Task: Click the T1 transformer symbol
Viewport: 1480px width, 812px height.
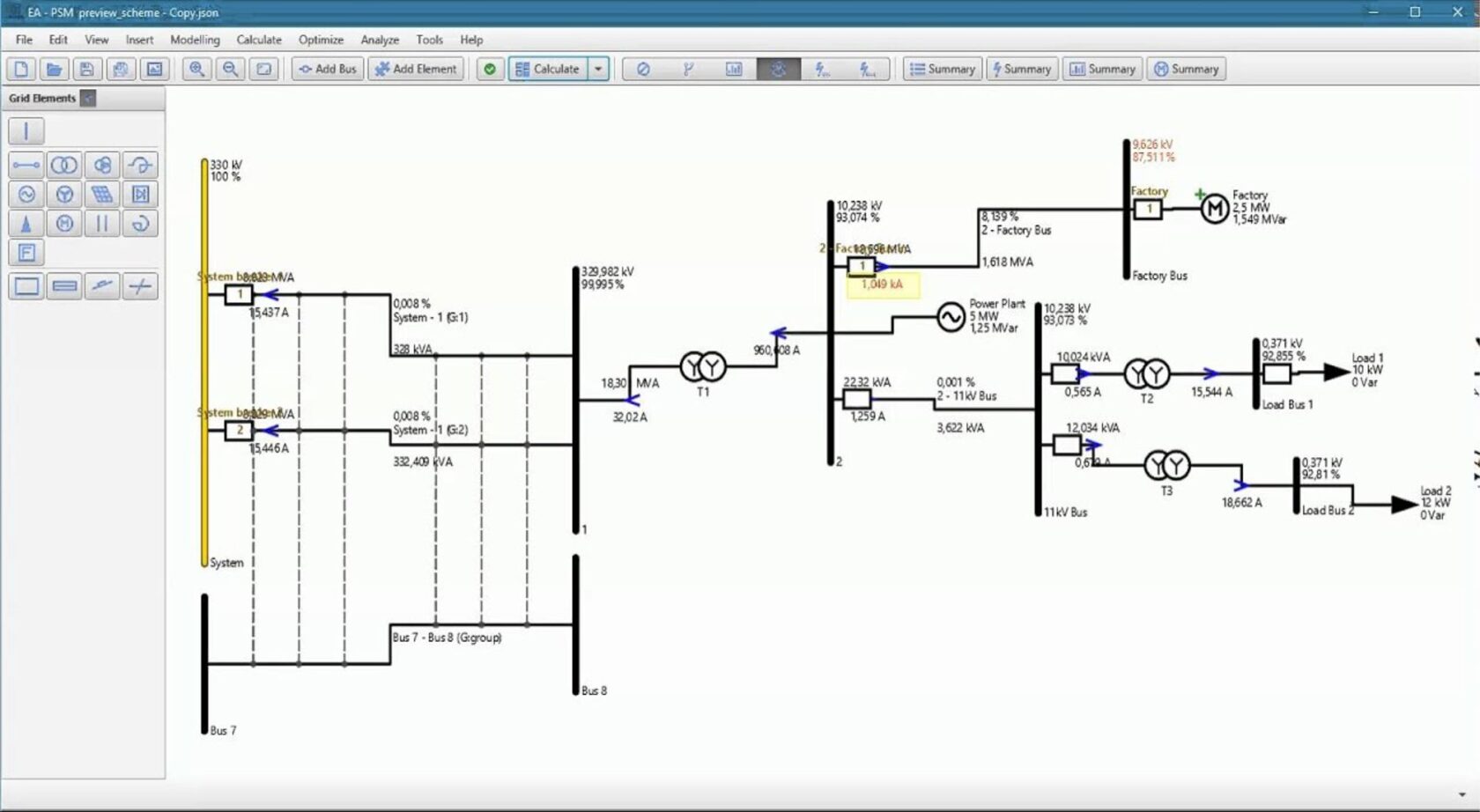Action: coord(703,366)
